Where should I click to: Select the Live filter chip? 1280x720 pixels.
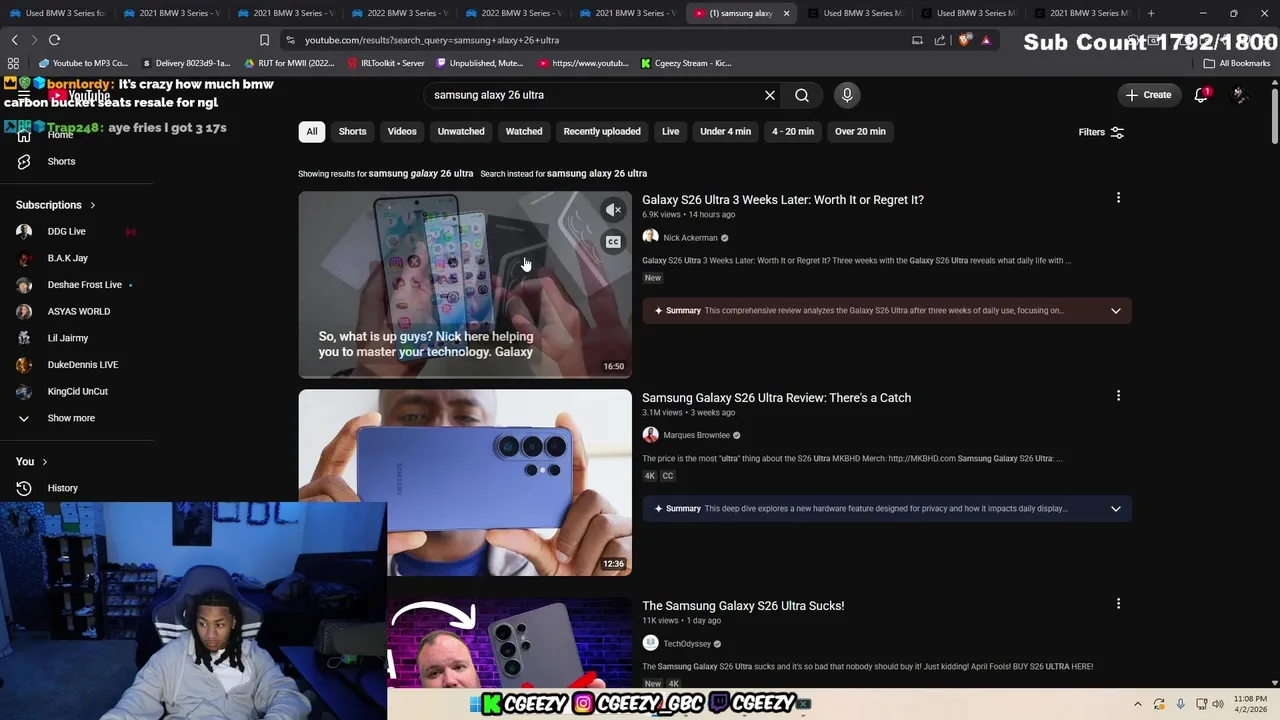670,131
